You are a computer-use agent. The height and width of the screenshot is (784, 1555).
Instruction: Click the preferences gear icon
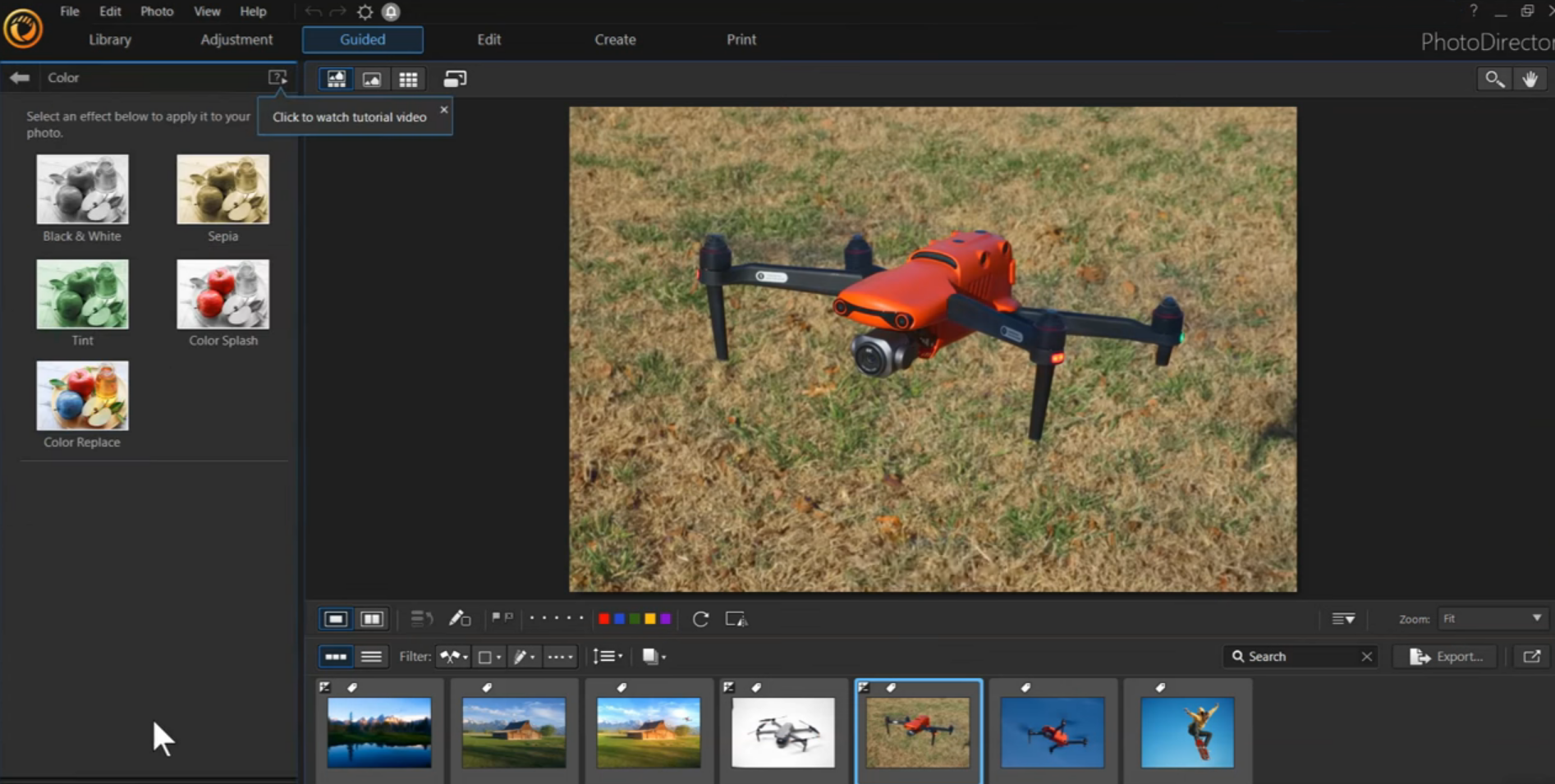[365, 11]
